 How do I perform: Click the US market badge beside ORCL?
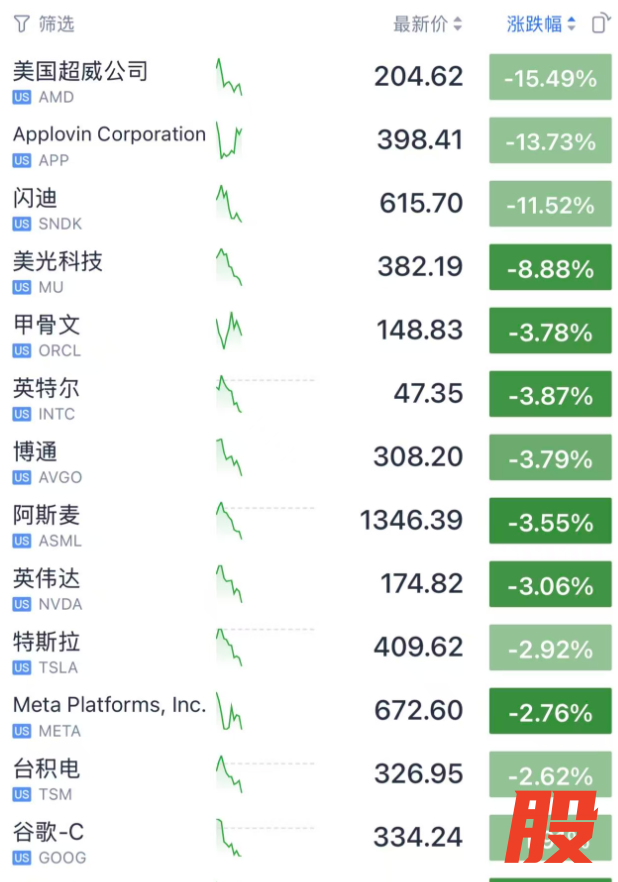coord(22,351)
